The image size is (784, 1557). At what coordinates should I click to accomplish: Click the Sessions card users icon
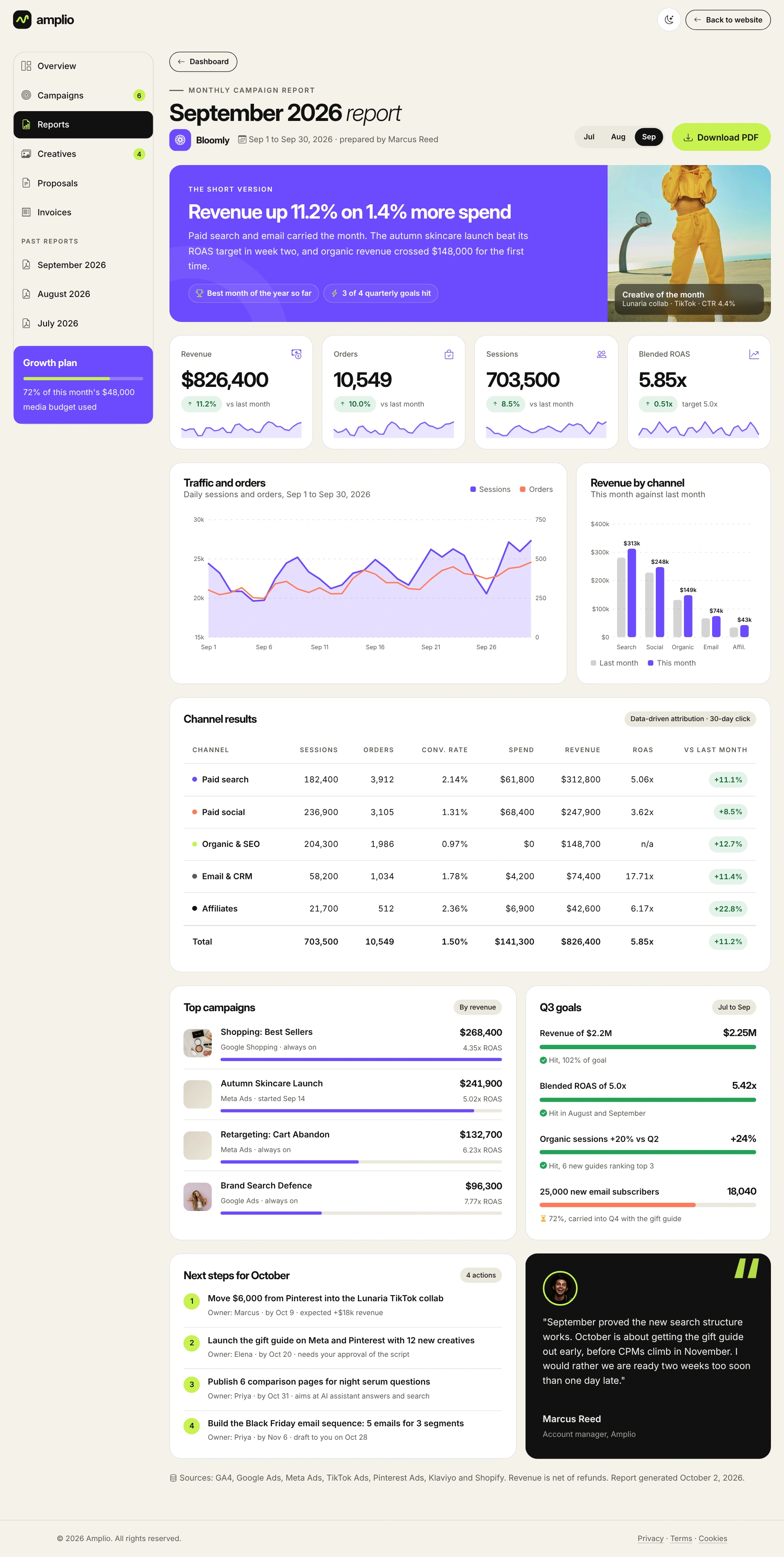click(601, 354)
